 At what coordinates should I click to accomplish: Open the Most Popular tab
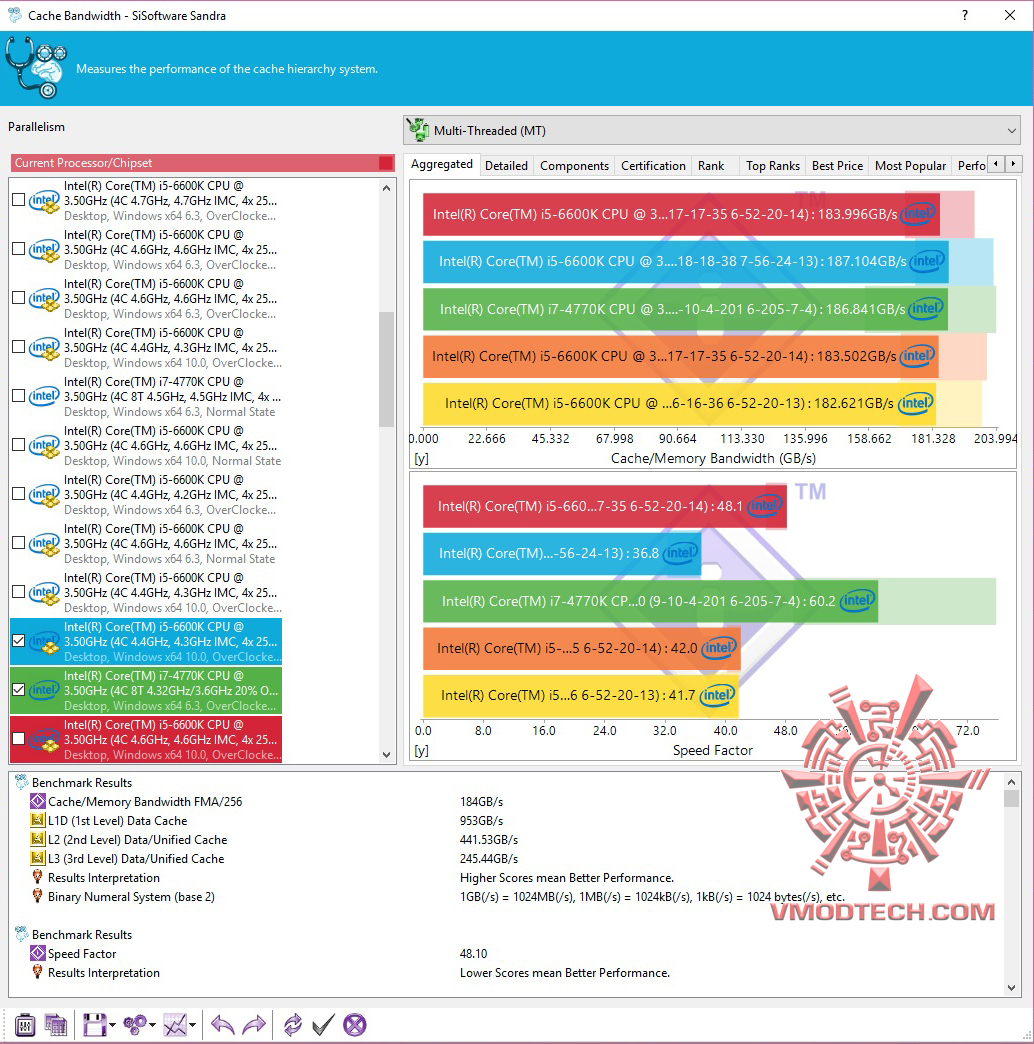pos(910,166)
